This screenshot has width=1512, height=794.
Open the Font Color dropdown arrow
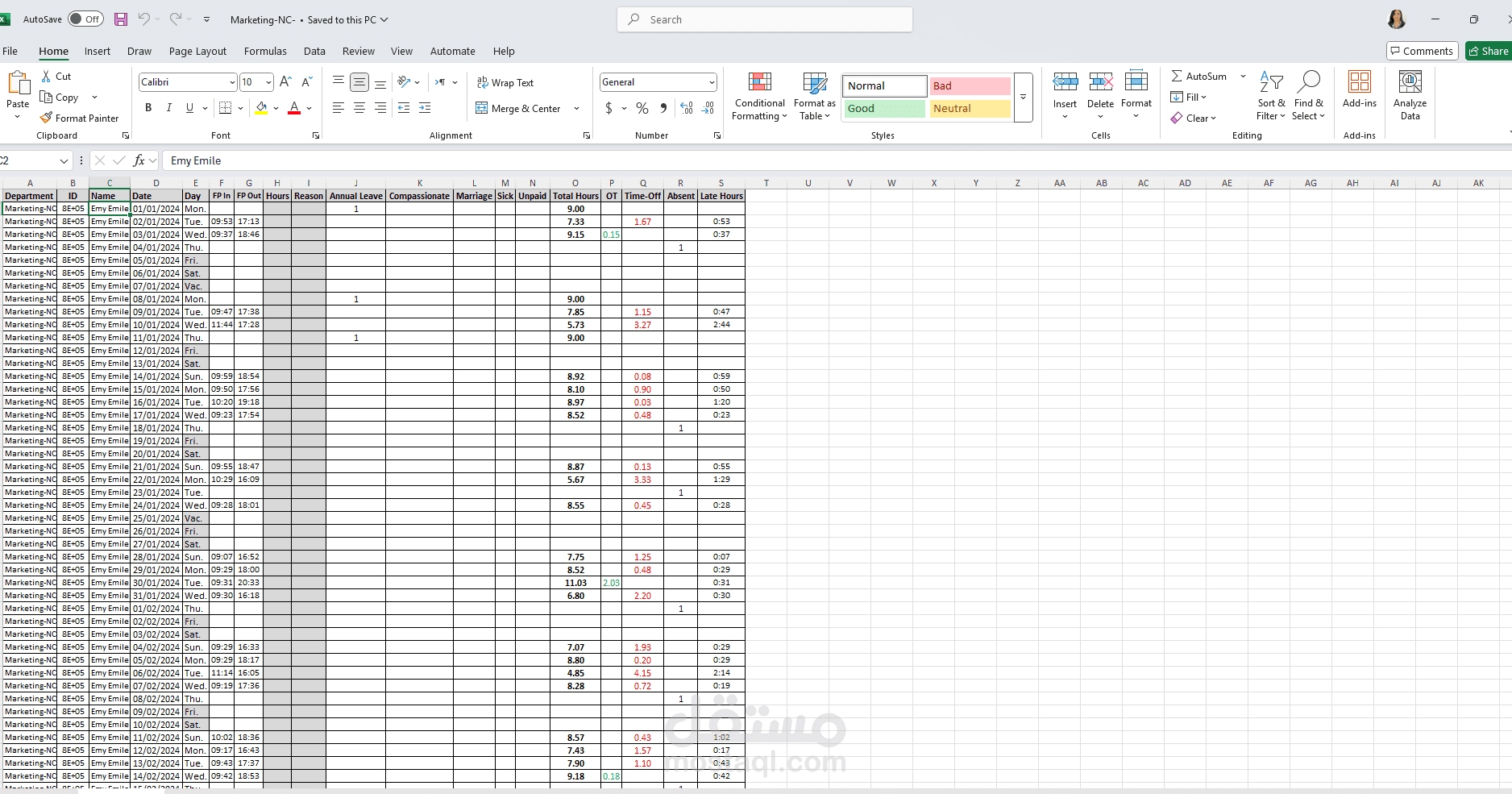click(309, 108)
